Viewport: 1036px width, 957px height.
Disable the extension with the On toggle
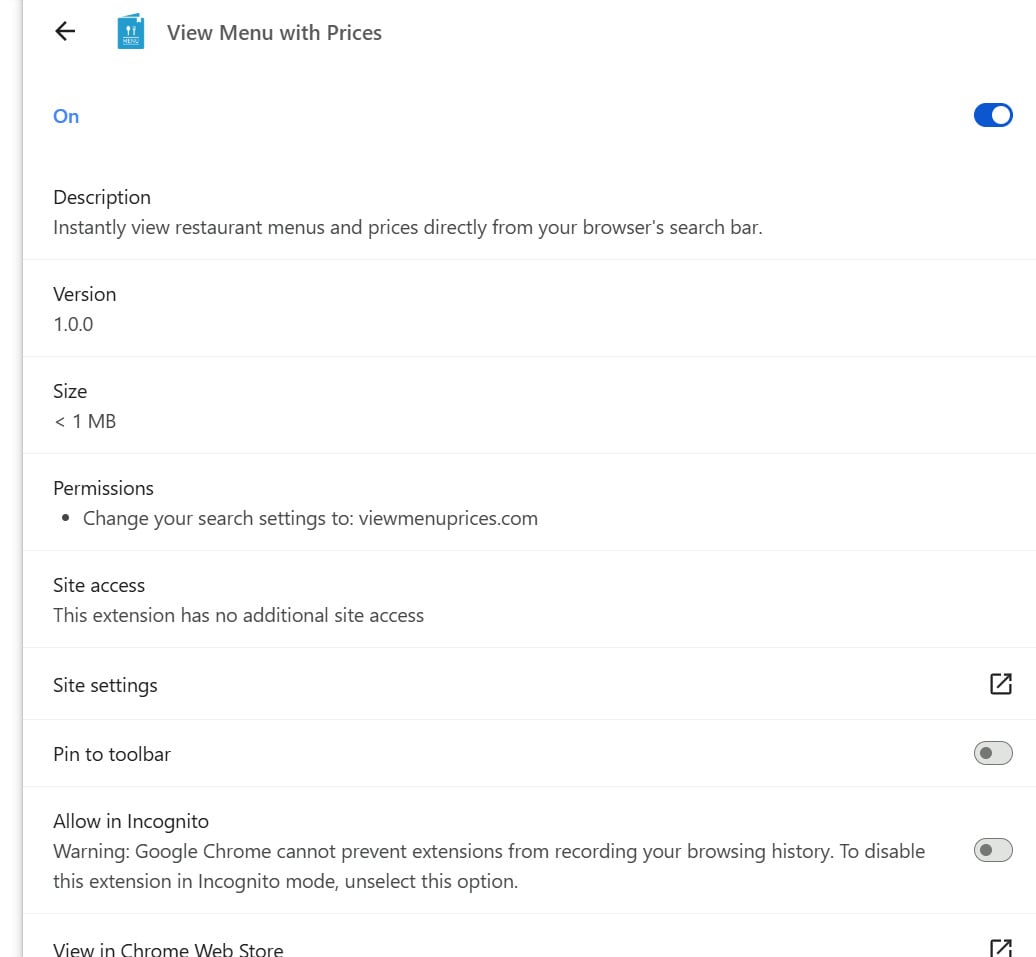pyautogui.click(x=992, y=115)
